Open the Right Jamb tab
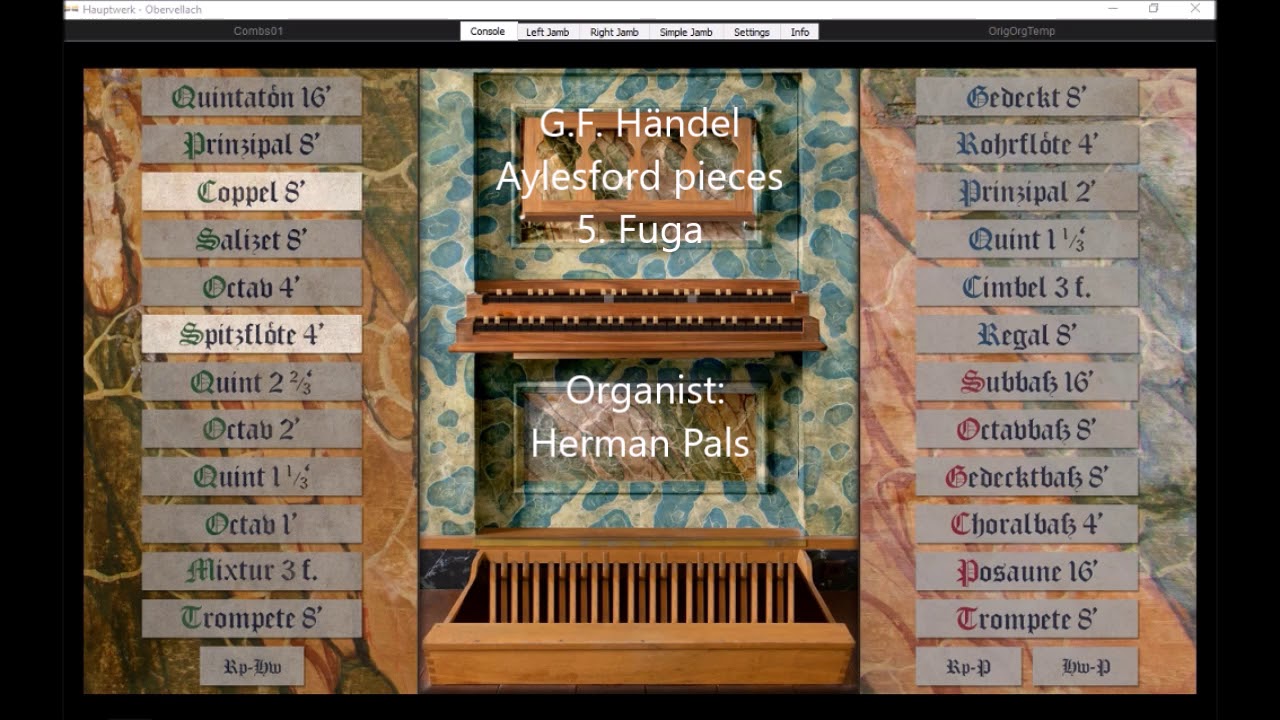Screen dimensions: 1280x720 [614, 32]
